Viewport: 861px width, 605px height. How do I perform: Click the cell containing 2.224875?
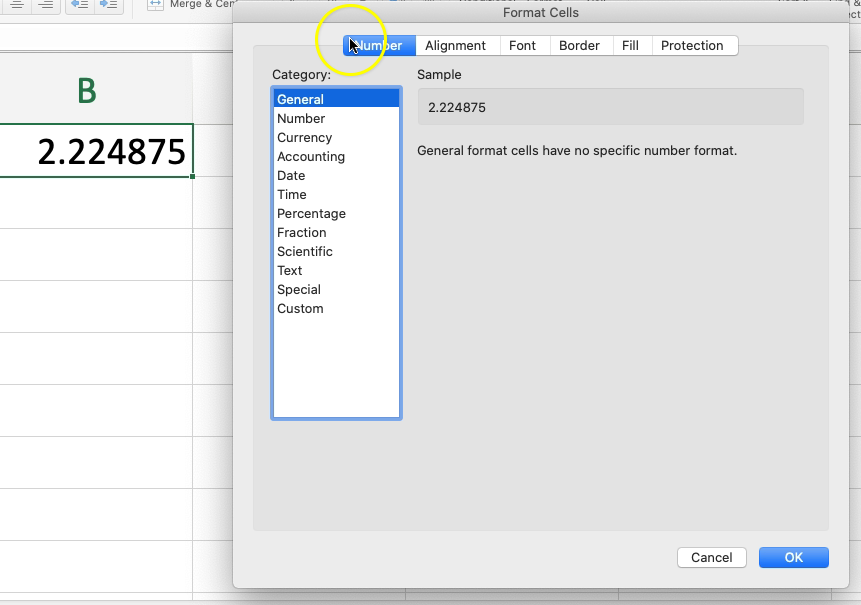(x=95, y=151)
